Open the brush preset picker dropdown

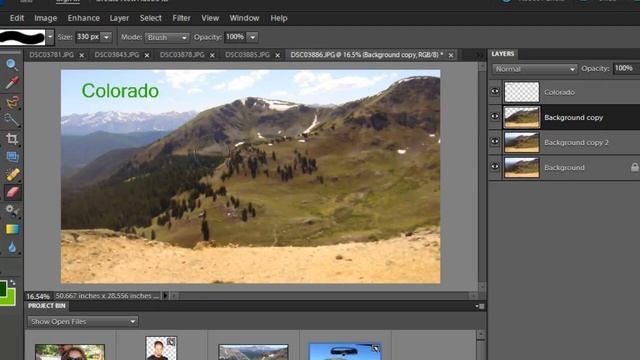(x=50, y=37)
